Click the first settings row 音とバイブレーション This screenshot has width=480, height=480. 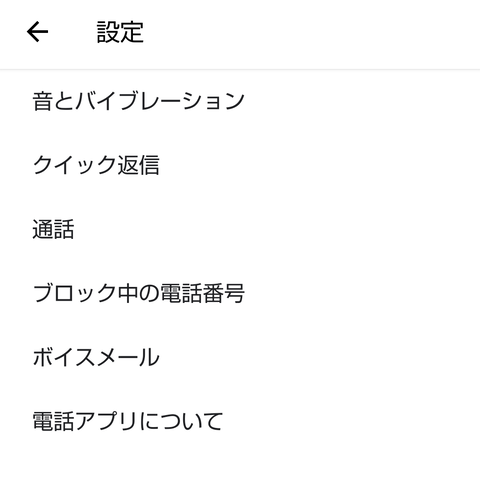point(240,101)
